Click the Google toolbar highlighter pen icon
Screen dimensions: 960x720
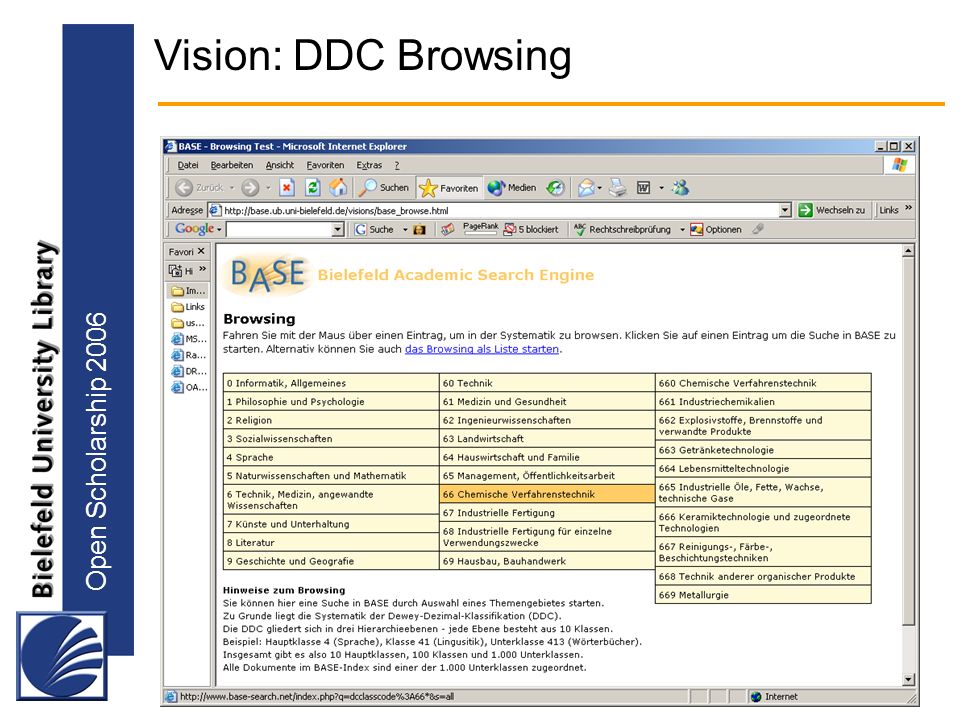click(758, 229)
